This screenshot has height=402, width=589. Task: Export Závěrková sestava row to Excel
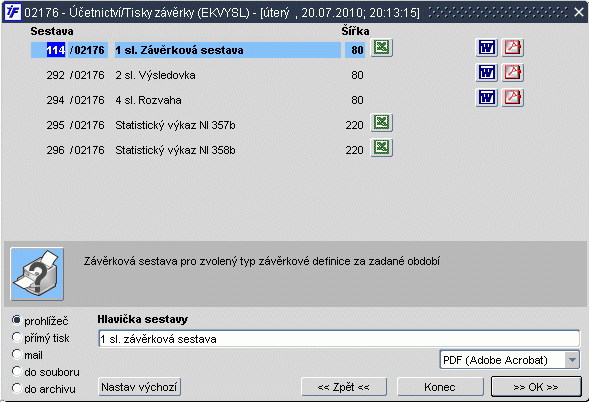coord(382,48)
